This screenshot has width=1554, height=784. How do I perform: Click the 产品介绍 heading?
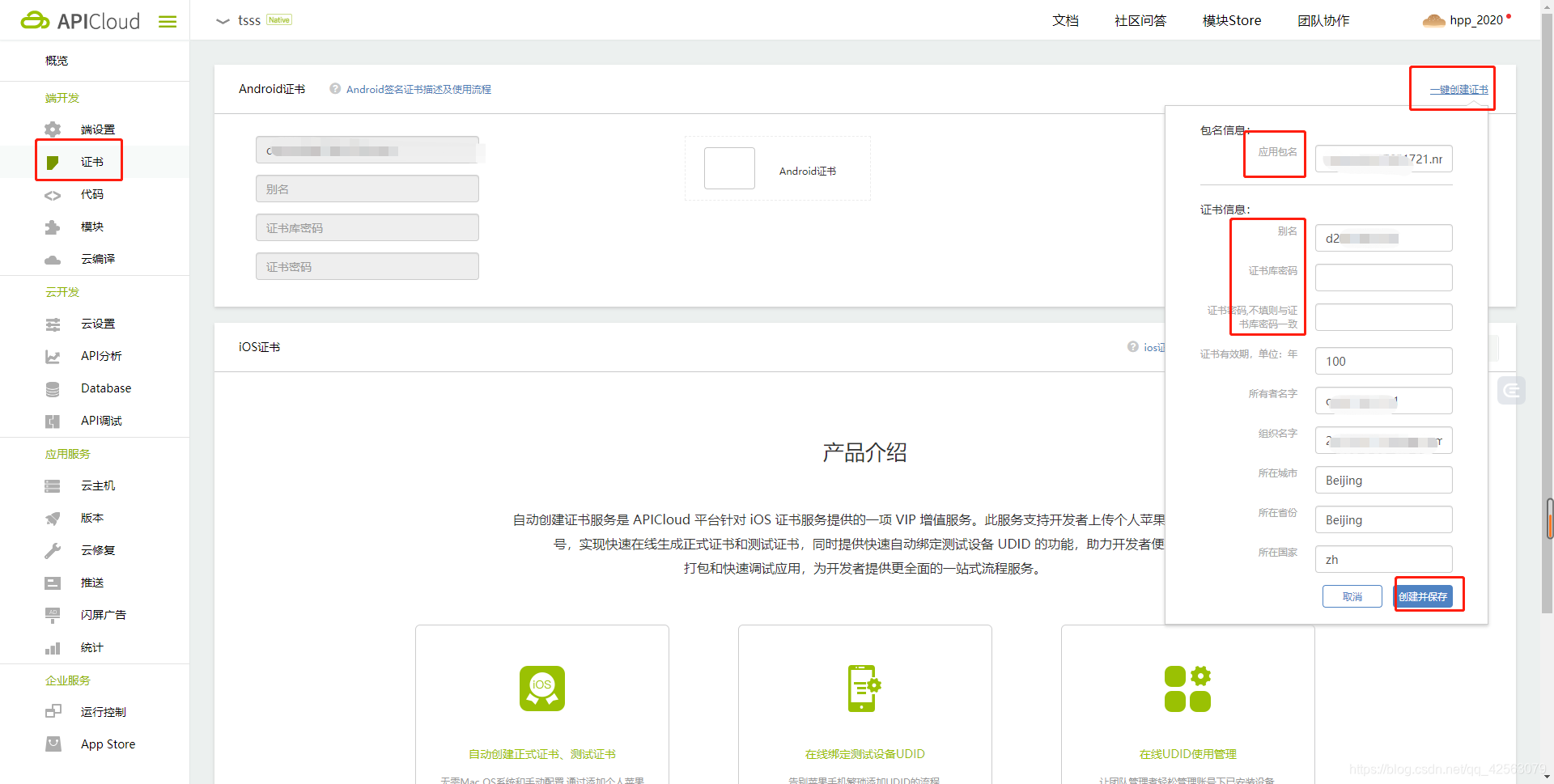click(x=864, y=452)
